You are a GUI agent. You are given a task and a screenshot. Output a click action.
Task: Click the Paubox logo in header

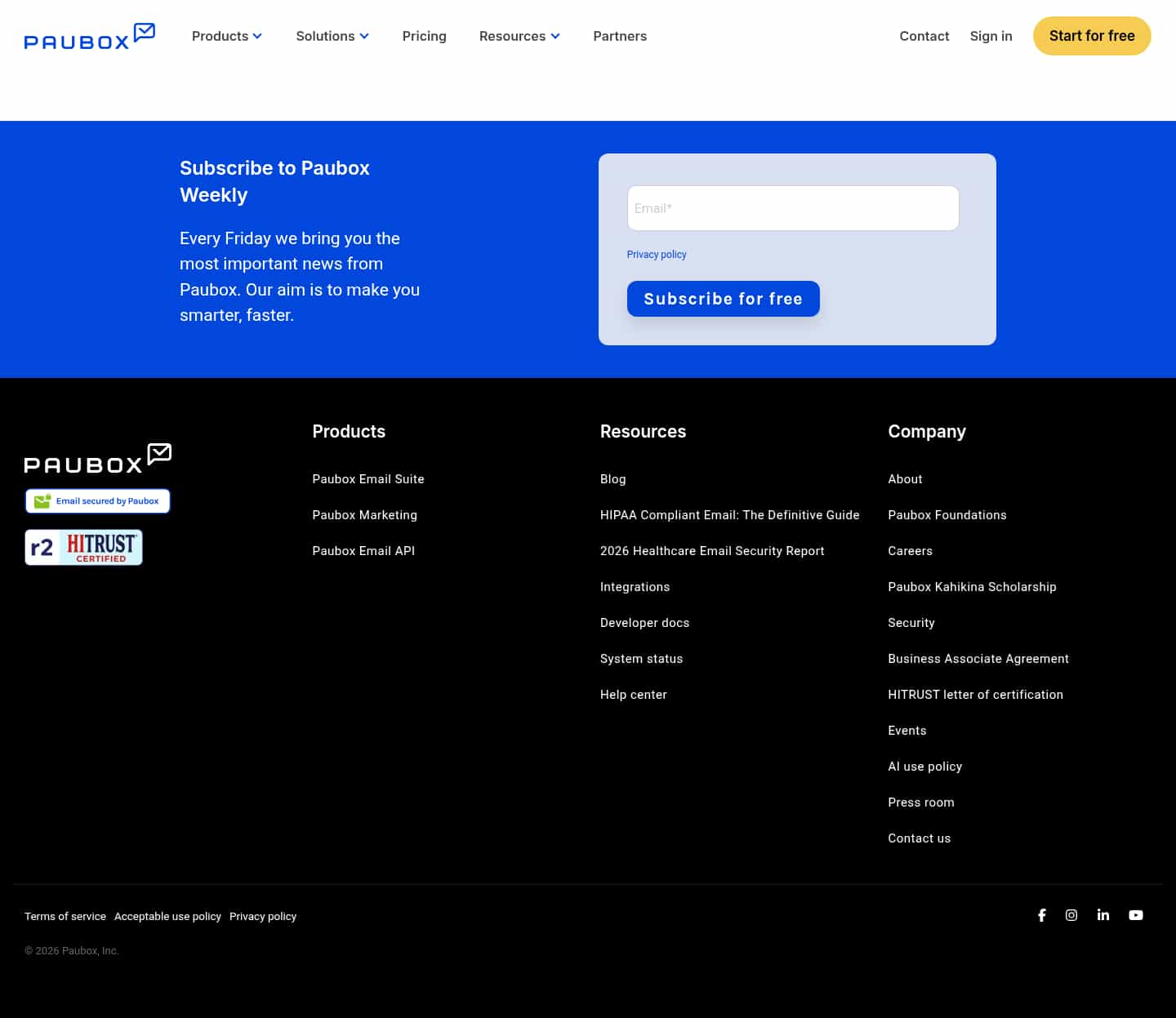coord(90,36)
